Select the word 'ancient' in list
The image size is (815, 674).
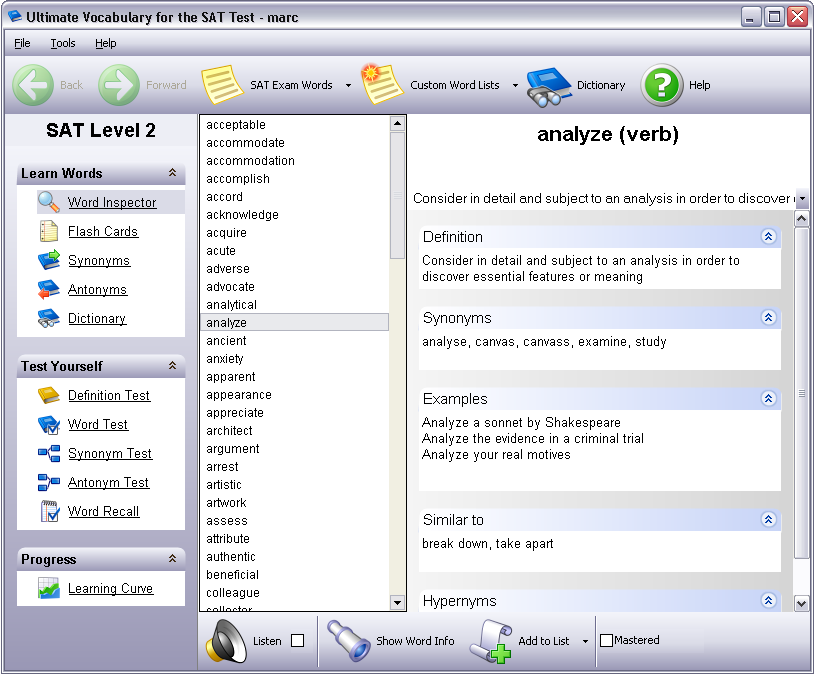point(294,341)
